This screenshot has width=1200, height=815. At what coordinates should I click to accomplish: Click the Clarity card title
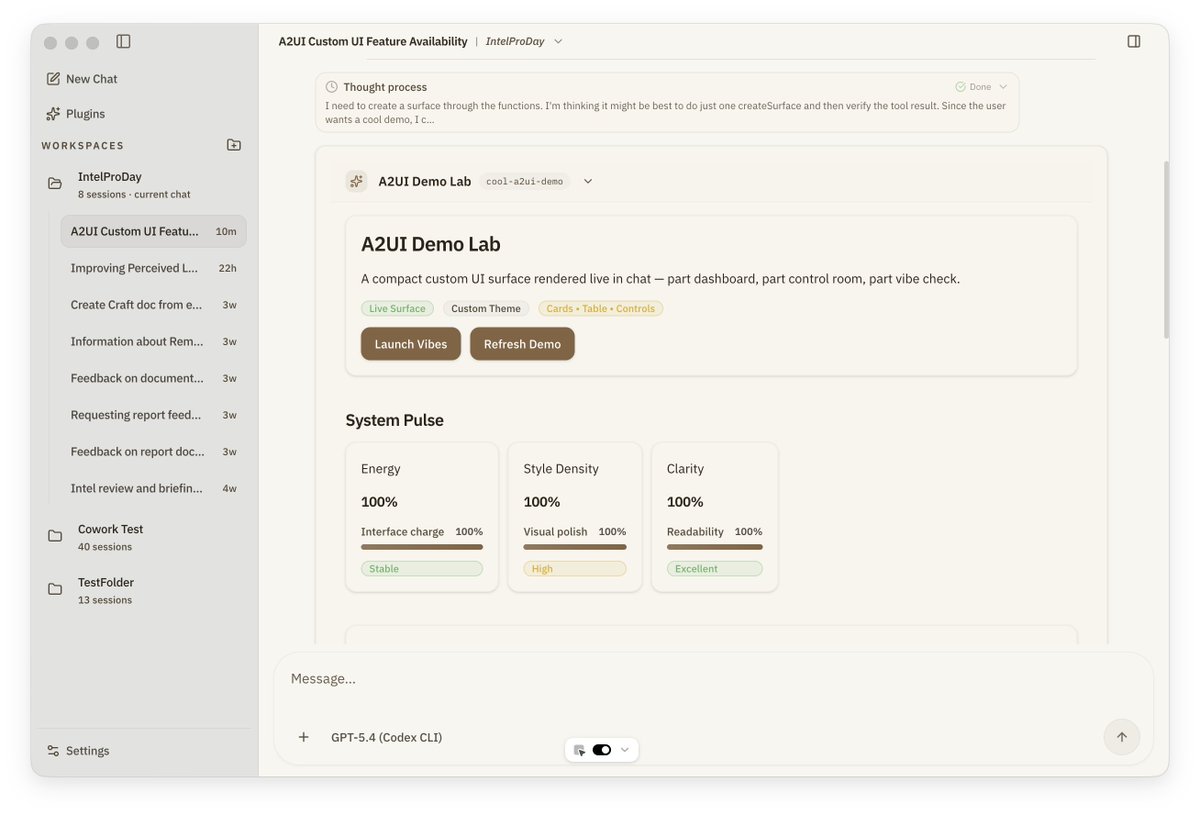coord(685,468)
